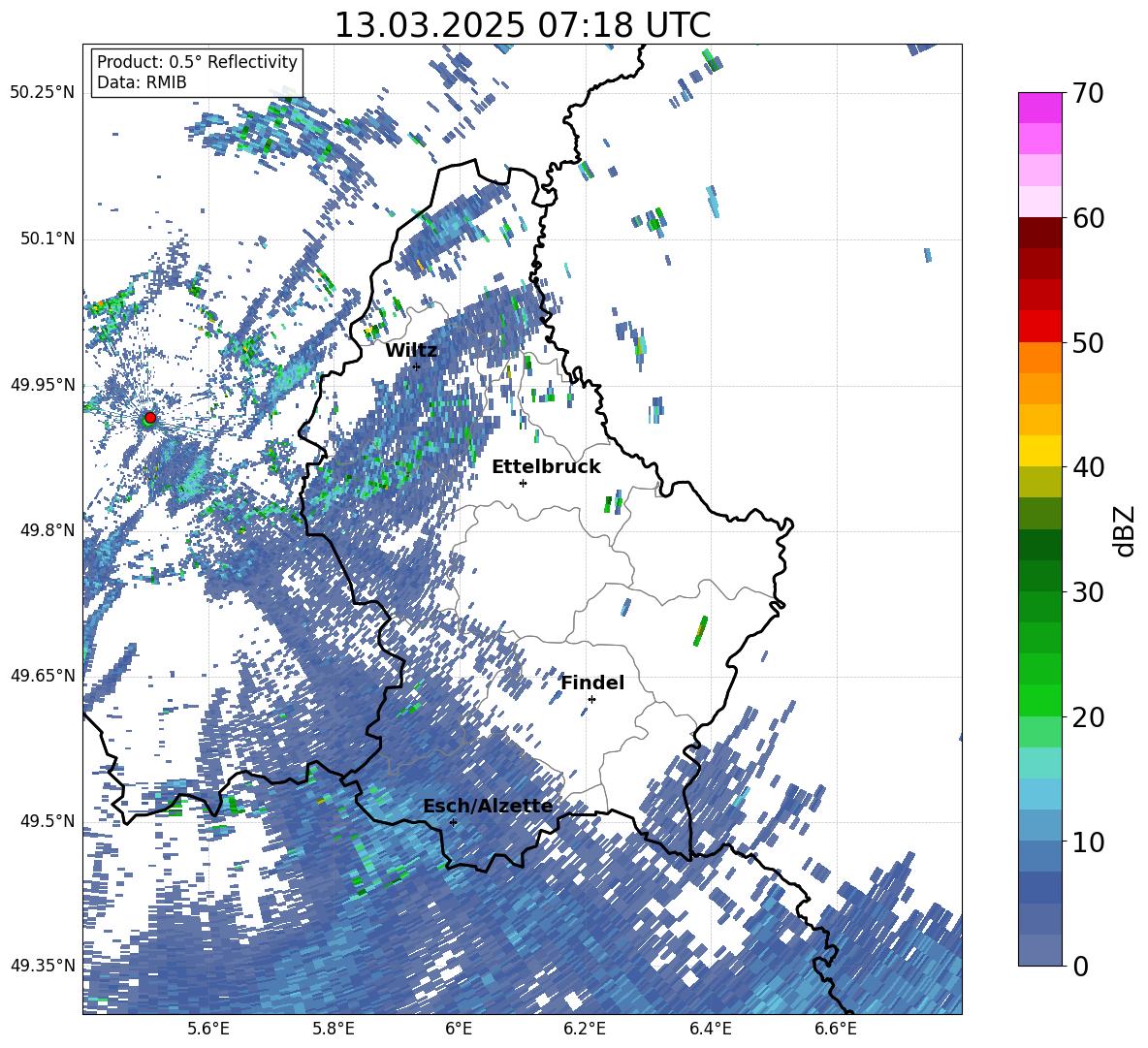Click the 50 dBZ colorbar tick label
1148x1048 pixels.
point(1088,342)
